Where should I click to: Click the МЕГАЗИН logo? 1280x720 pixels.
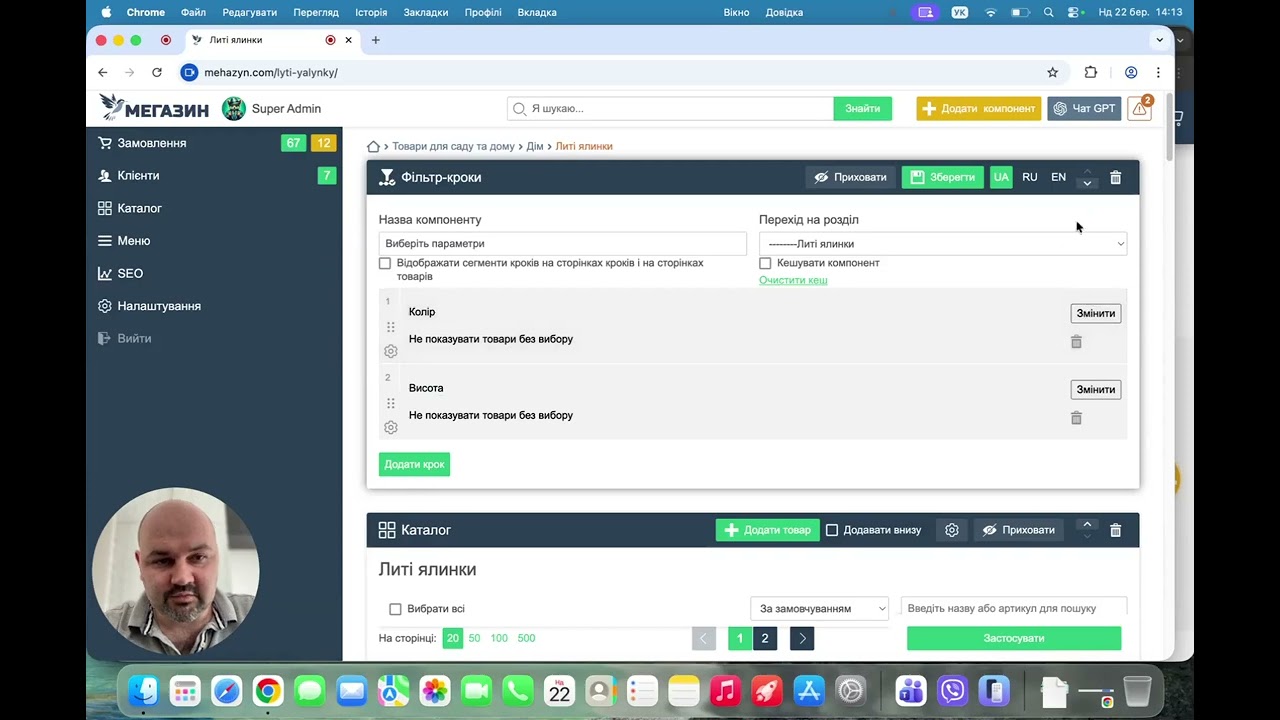tap(154, 108)
